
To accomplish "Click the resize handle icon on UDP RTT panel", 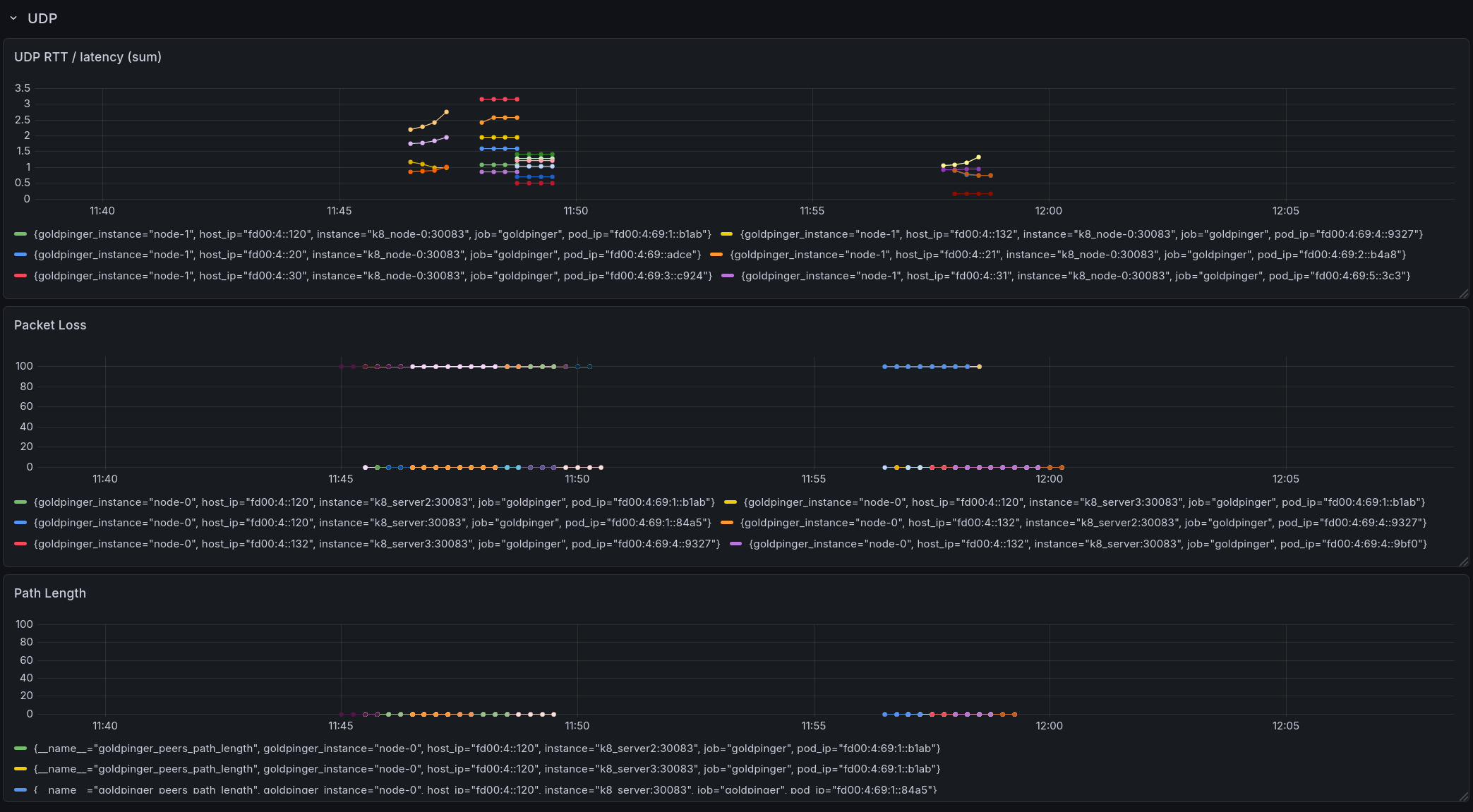I will tap(1463, 292).
